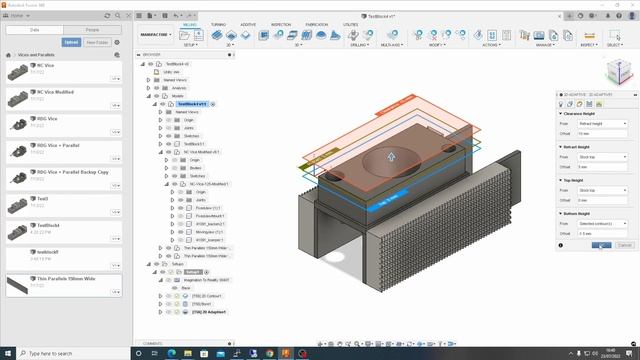
Task: Switch to the People tab
Action: coord(92,30)
